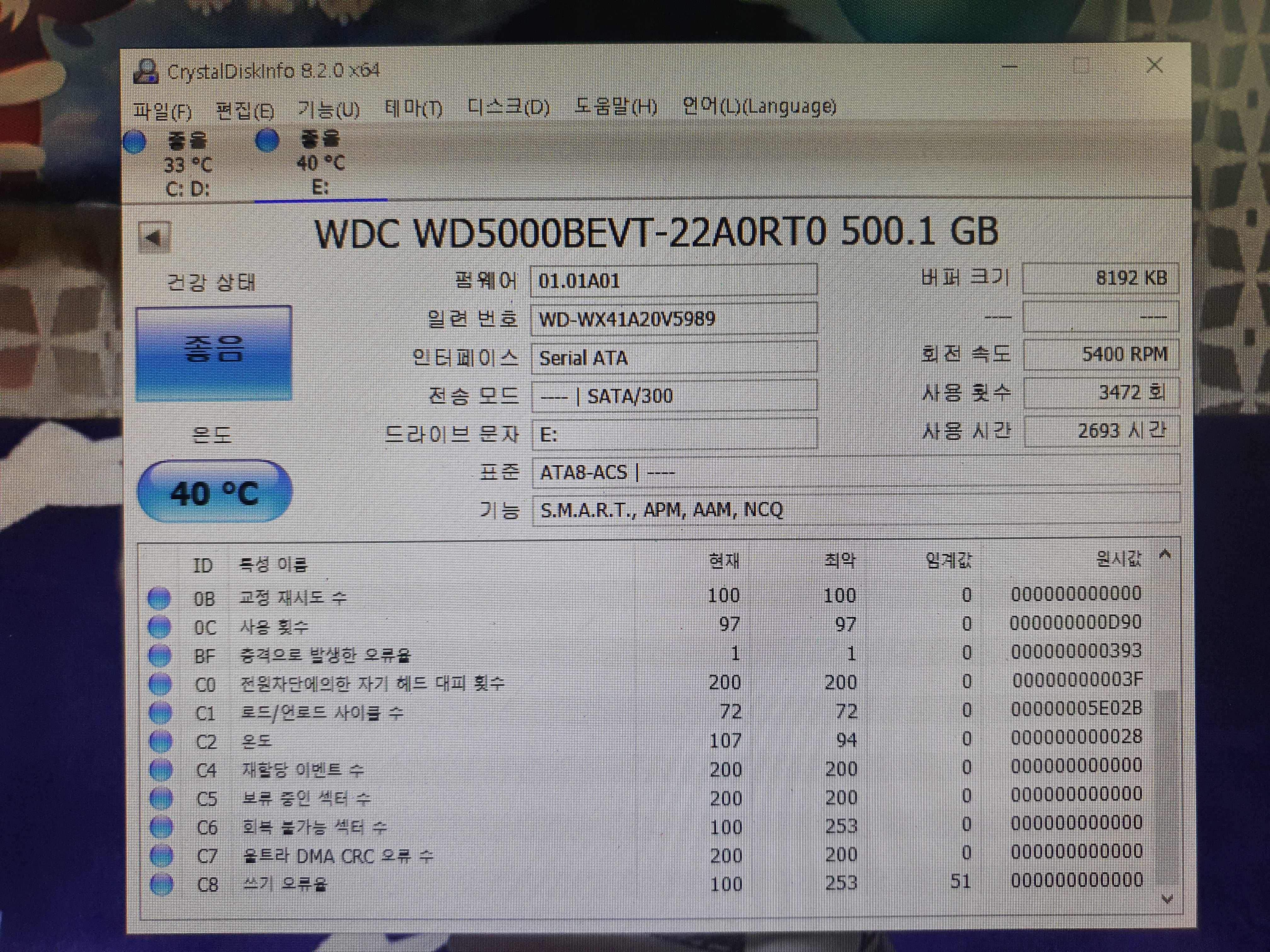Click status circle of row C2
The height and width of the screenshot is (952, 1270).
click(161, 741)
